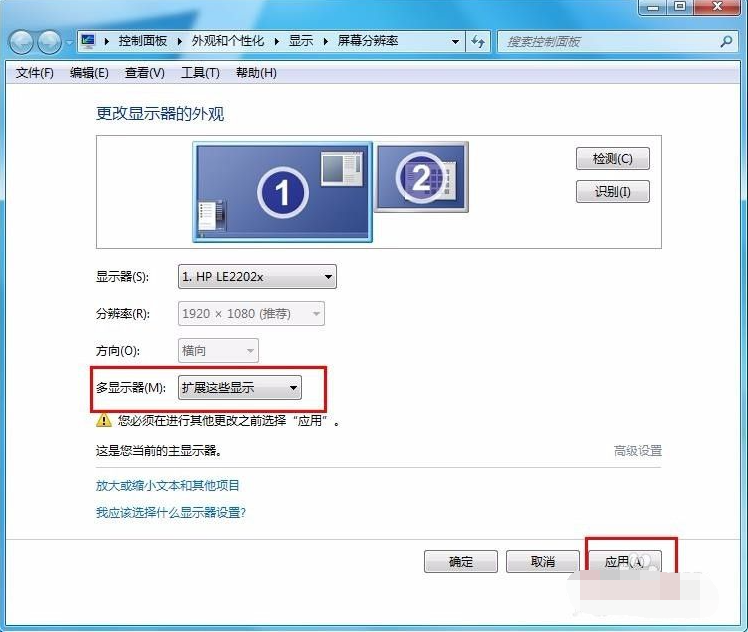
Task: Open the 文件(F) menu
Action: [35, 73]
